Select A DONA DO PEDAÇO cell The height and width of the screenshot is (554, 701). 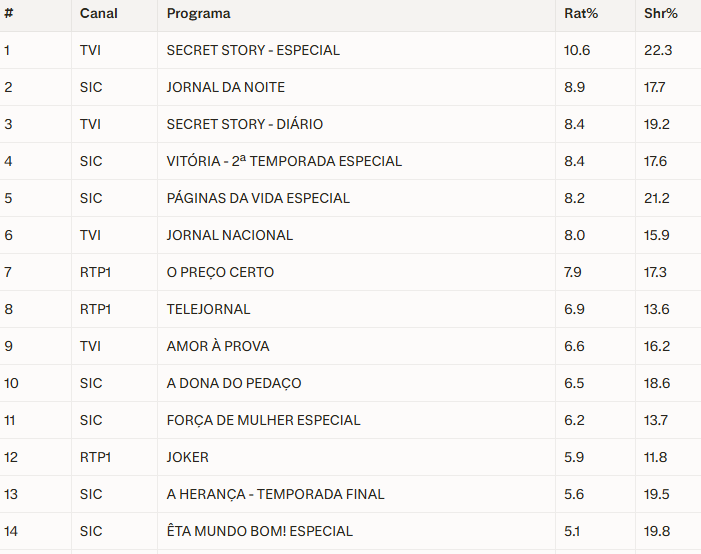(x=233, y=383)
